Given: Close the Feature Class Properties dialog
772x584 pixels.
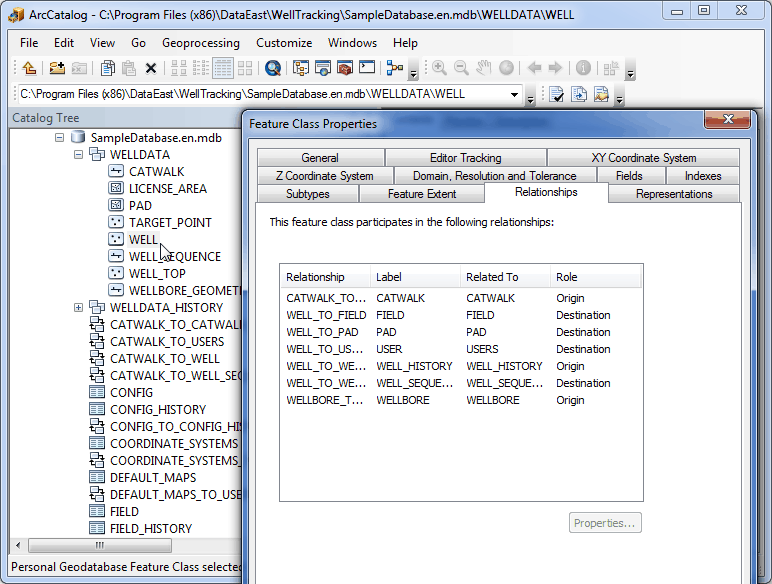Looking at the screenshot, I should tap(728, 119).
